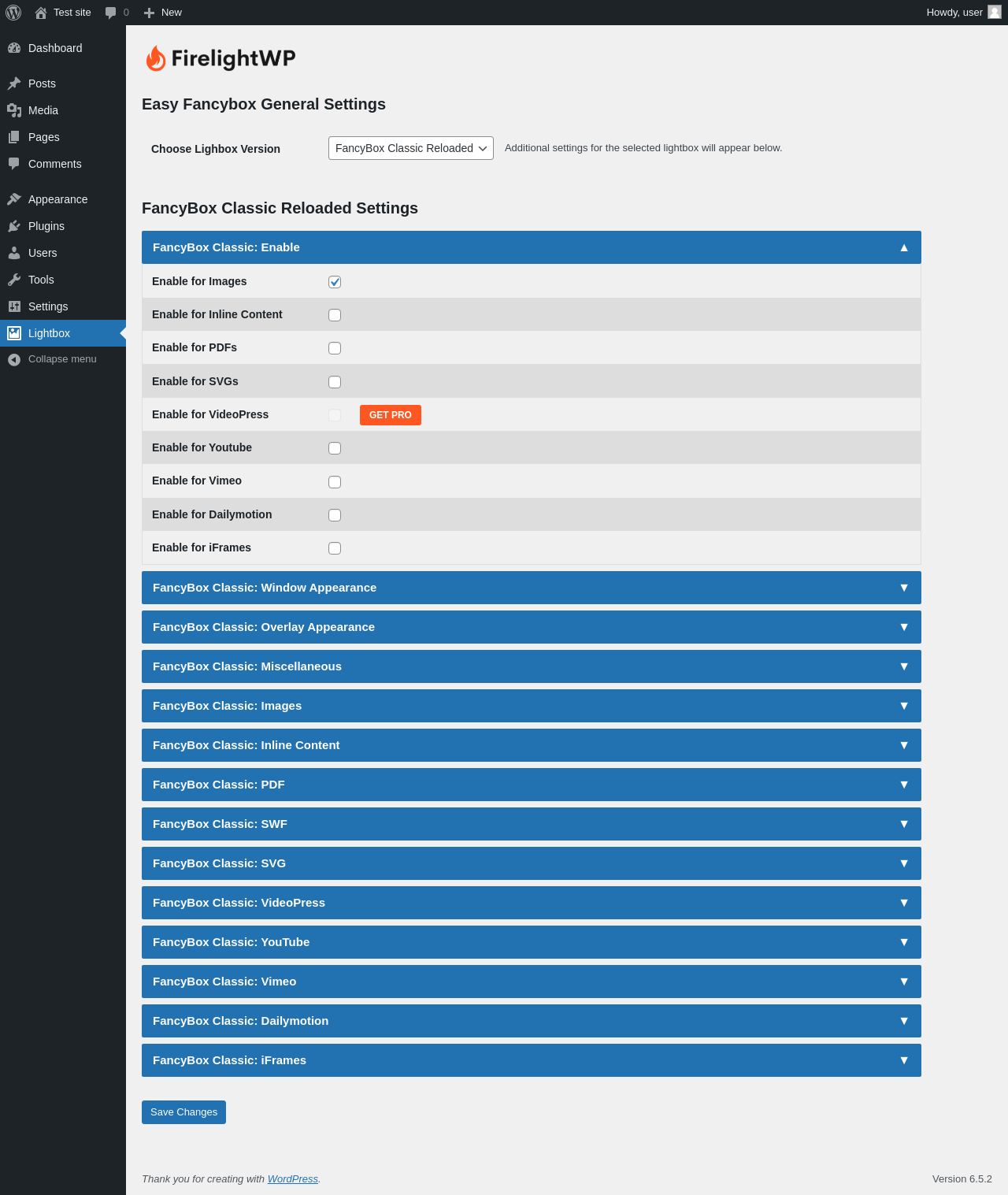This screenshot has height=1195, width=1008.
Task: Expand FancyBox Classic: Dailymotion section
Action: (532, 1021)
